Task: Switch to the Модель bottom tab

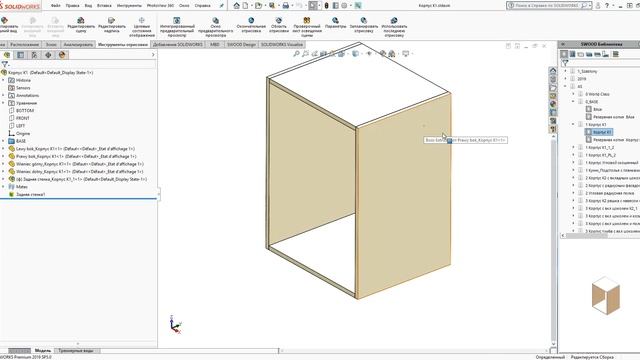Action: pyautogui.click(x=42, y=351)
